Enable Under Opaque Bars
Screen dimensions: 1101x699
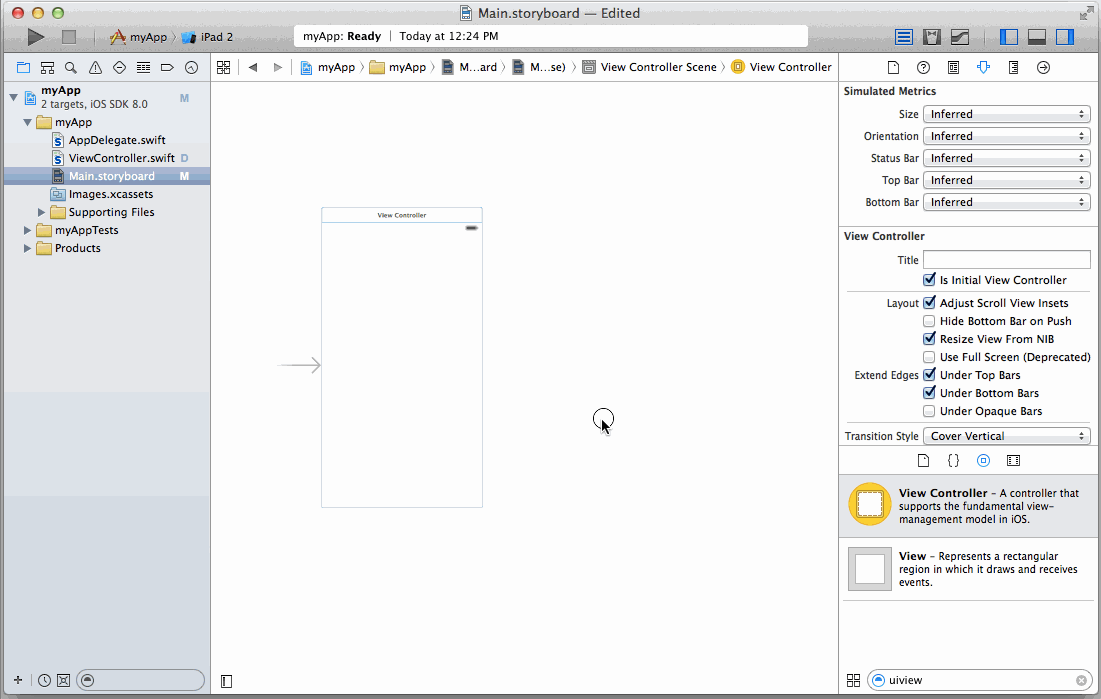929,411
